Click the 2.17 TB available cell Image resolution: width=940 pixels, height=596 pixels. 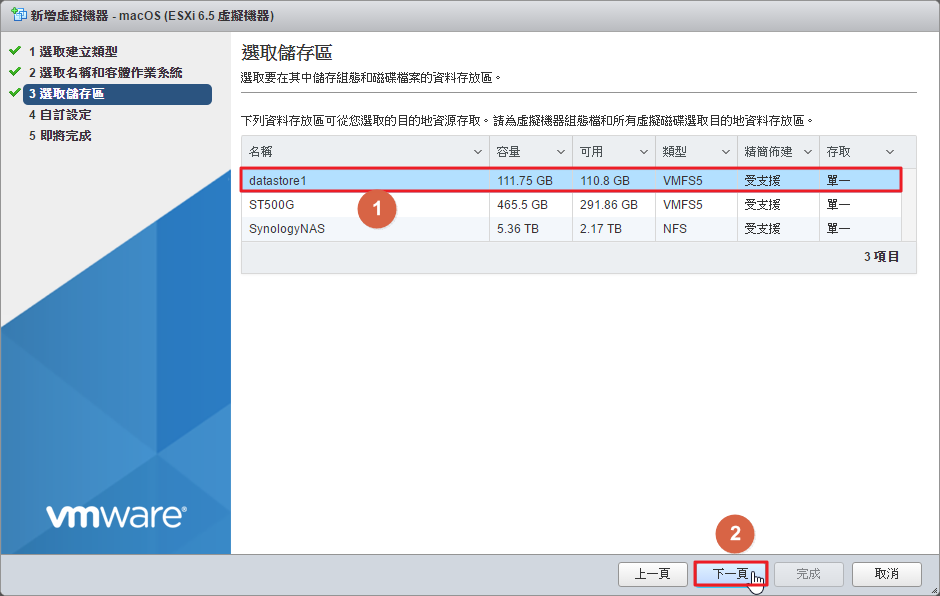(600, 229)
